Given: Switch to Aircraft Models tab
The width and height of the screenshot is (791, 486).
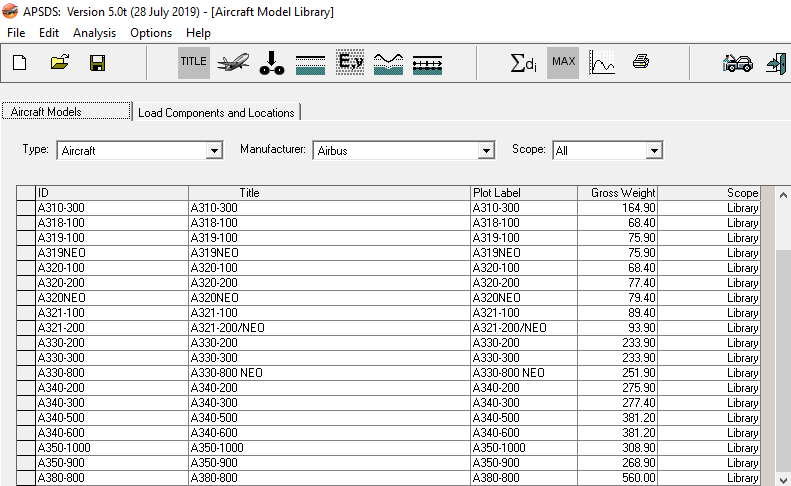Looking at the screenshot, I should pyautogui.click(x=66, y=111).
